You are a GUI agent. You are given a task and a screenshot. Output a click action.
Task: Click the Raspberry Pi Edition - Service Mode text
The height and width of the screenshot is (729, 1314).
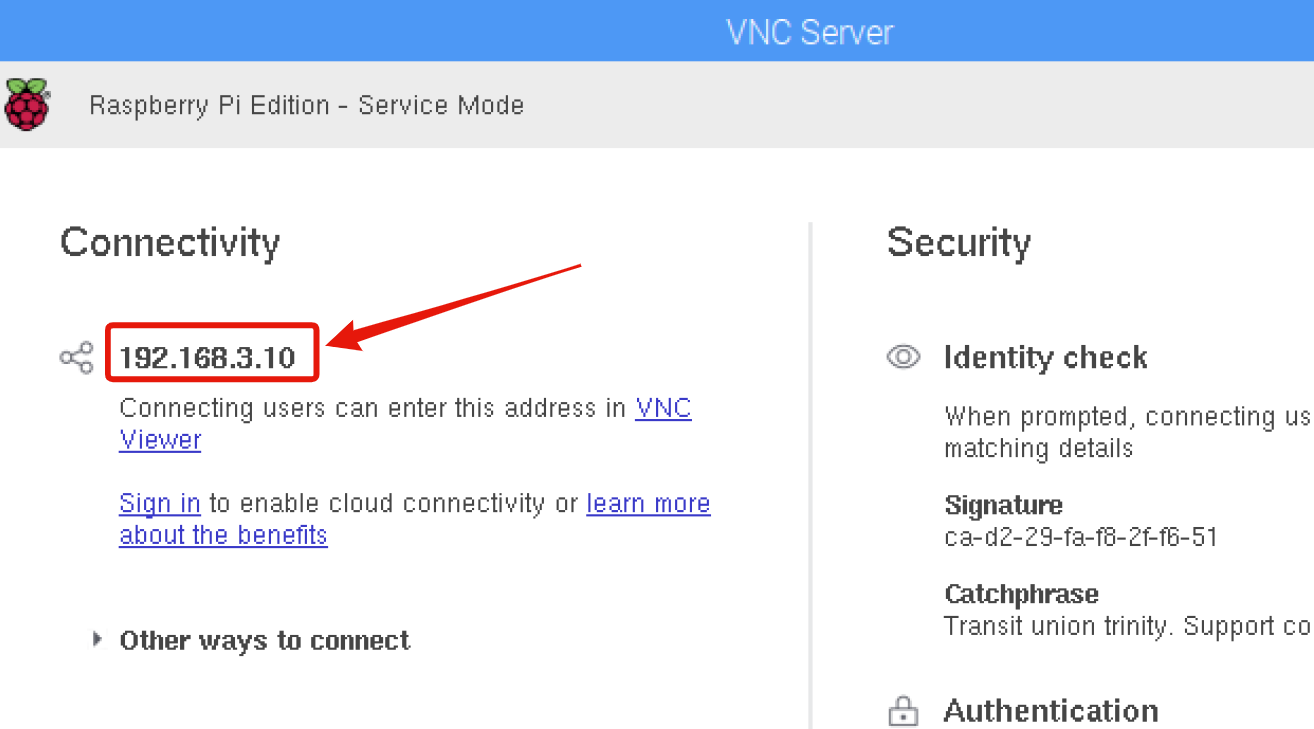306,105
